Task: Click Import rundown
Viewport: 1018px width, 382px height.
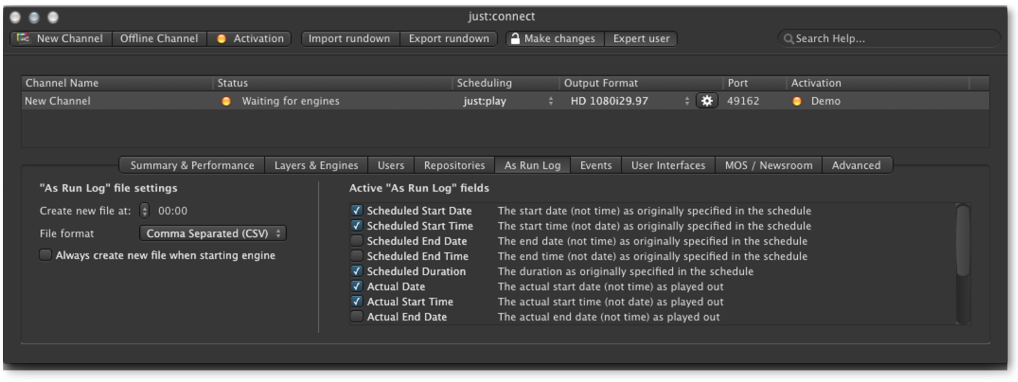Action: [349, 38]
